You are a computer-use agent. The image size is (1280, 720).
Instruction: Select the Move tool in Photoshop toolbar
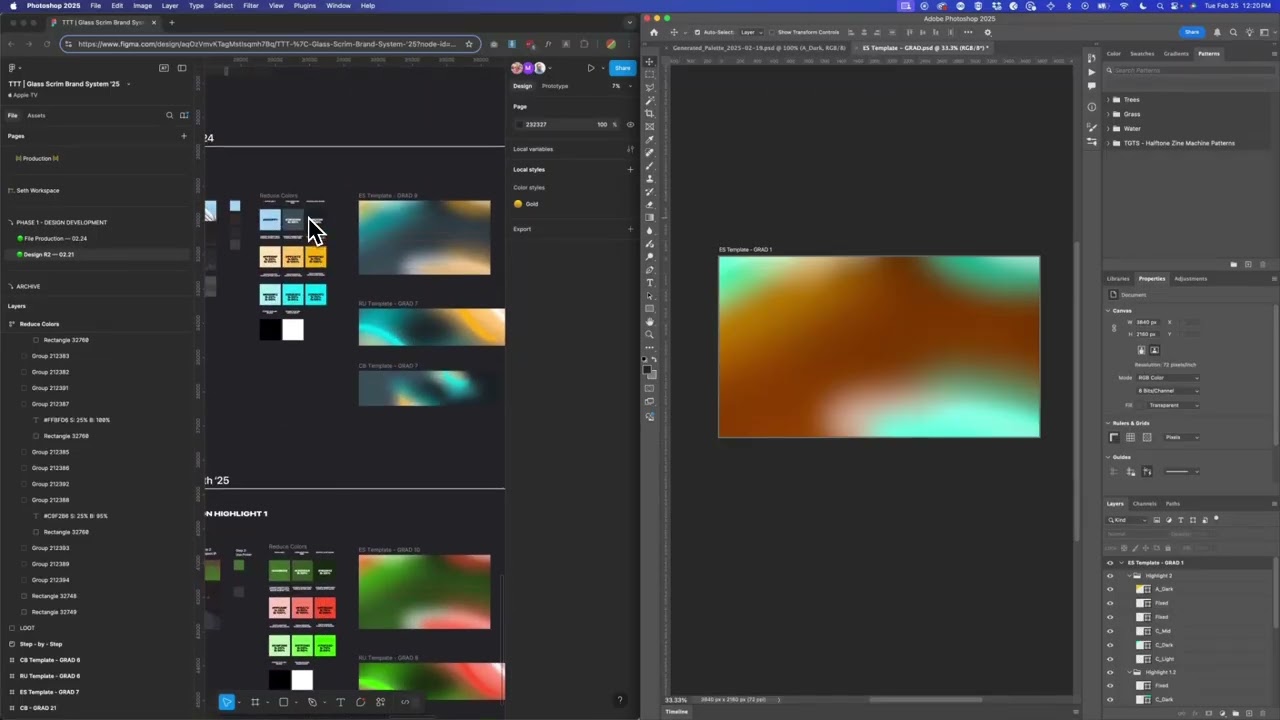click(650, 62)
